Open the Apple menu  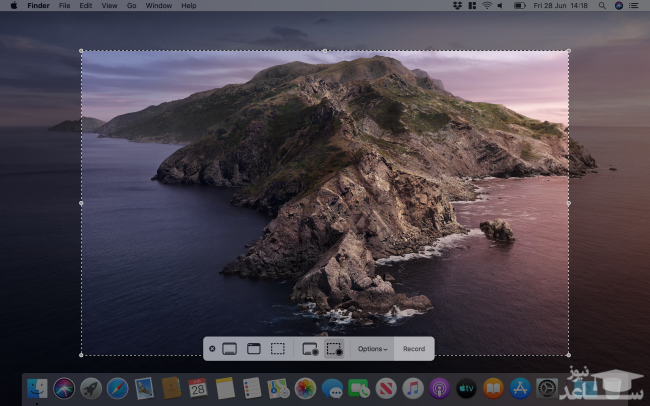tap(13, 6)
